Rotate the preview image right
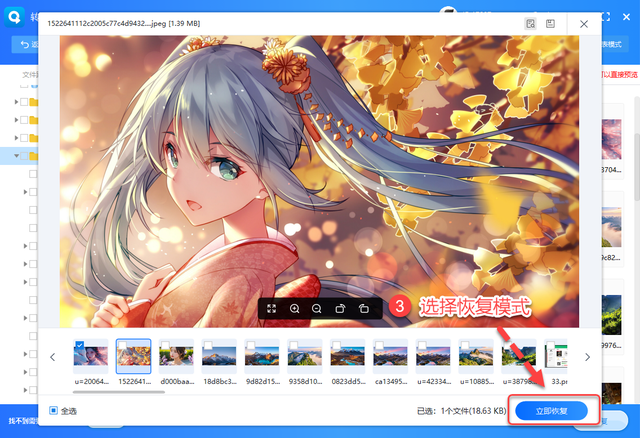Image resolution: width=640 pixels, height=438 pixels. click(x=364, y=309)
